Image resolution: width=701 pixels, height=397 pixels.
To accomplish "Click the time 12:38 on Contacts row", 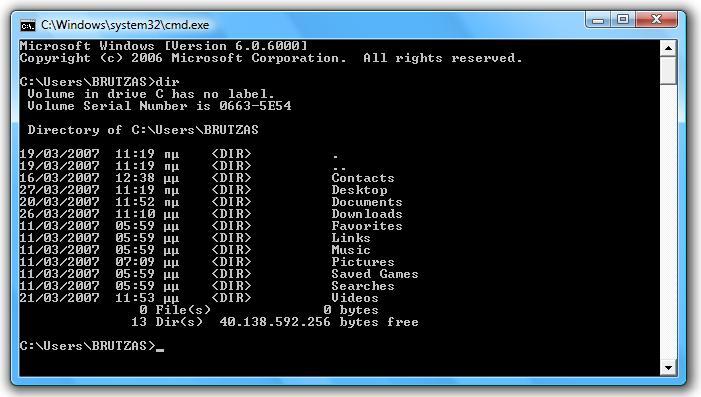I will coord(135,178).
